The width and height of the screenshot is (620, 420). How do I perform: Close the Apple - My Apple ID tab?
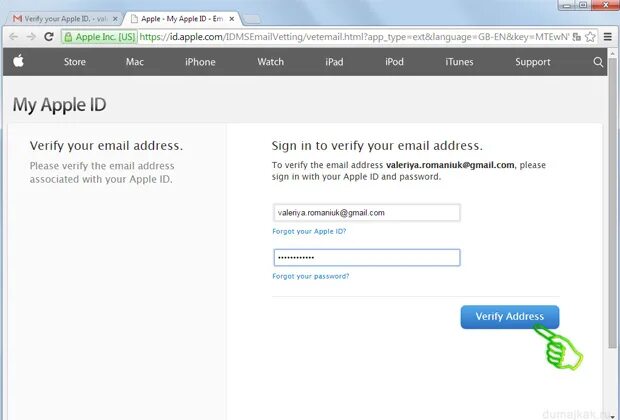(232, 19)
